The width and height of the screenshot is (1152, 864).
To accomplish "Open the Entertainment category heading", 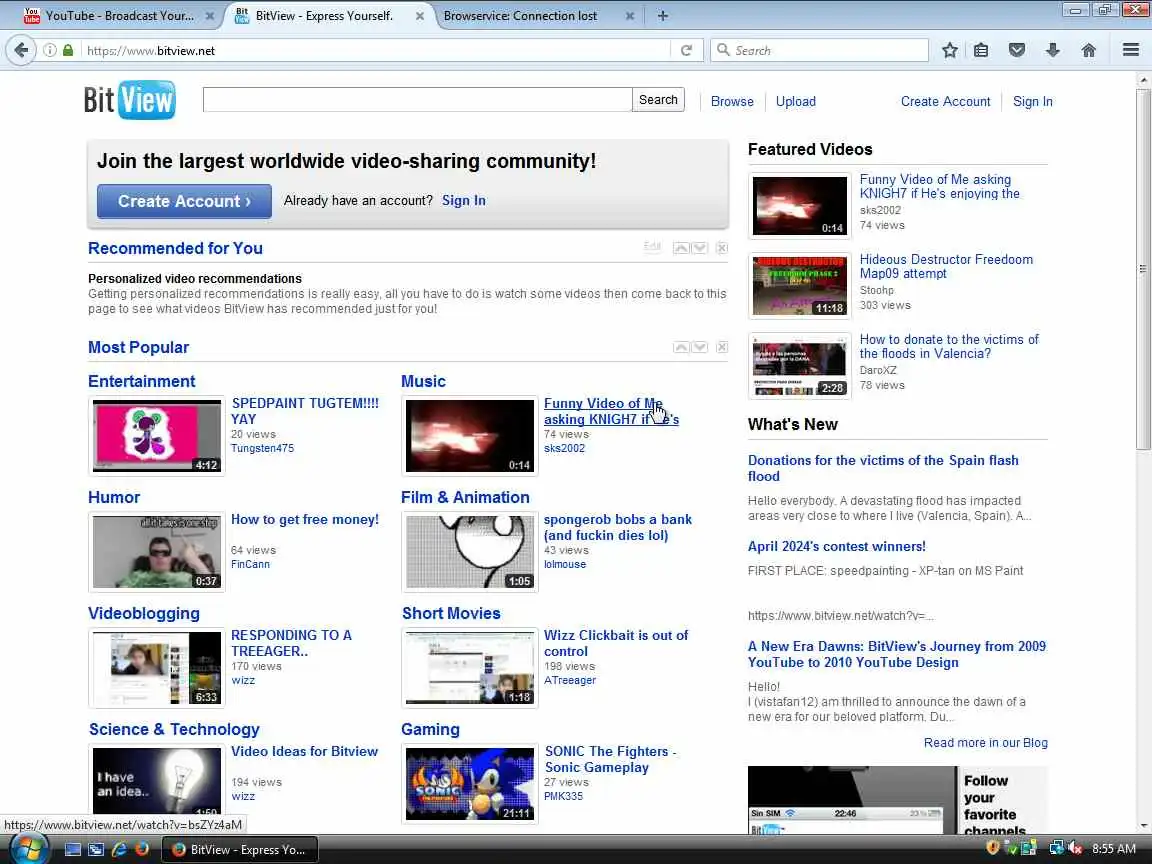I will click(x=142, y=381).
